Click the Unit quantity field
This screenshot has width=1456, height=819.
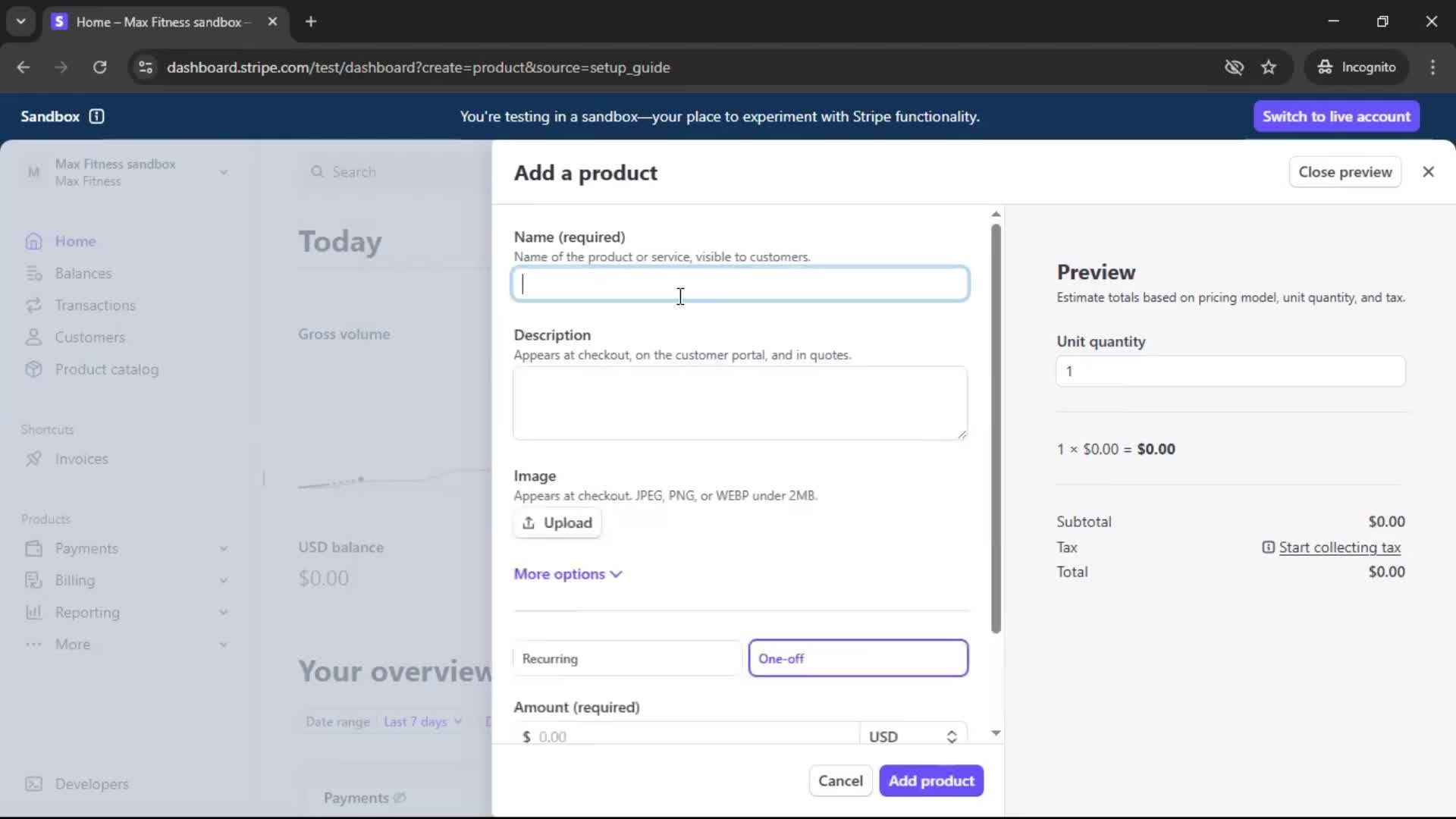click(1230, 372)
